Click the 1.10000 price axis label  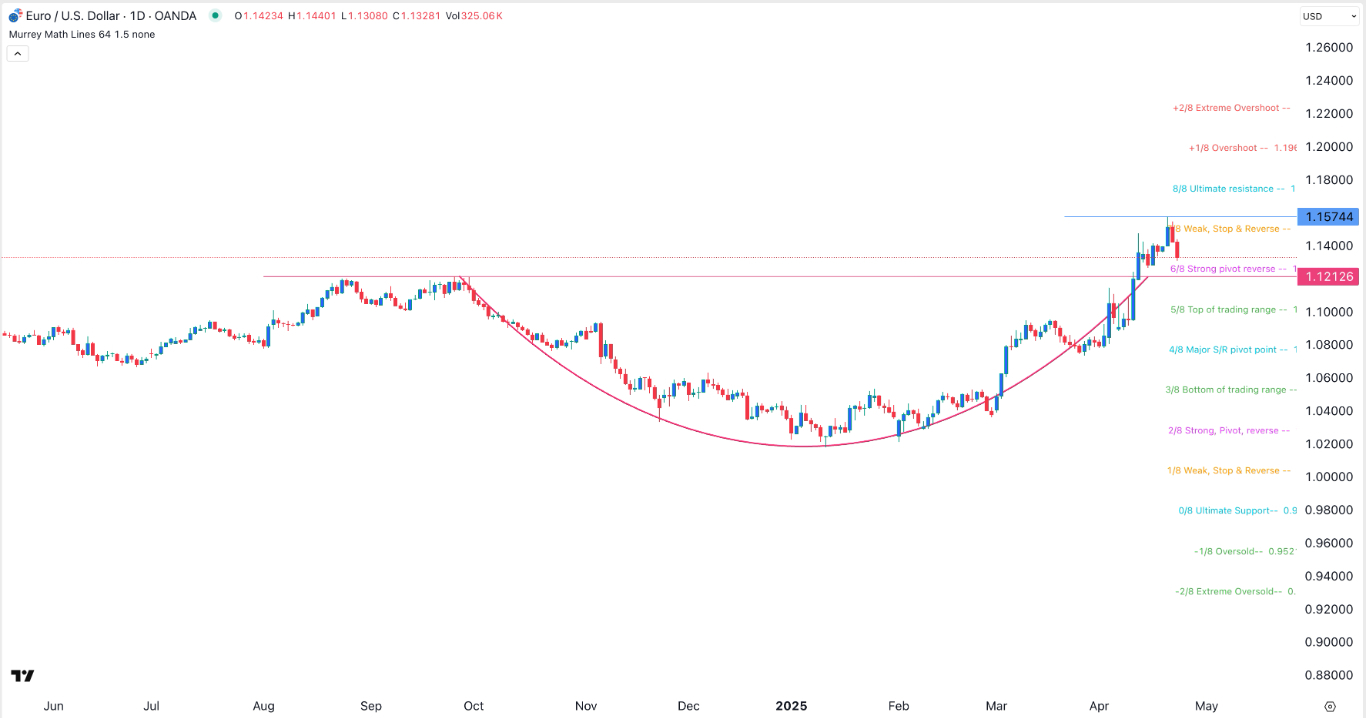pyautogui.click(x=1329, y=312)
